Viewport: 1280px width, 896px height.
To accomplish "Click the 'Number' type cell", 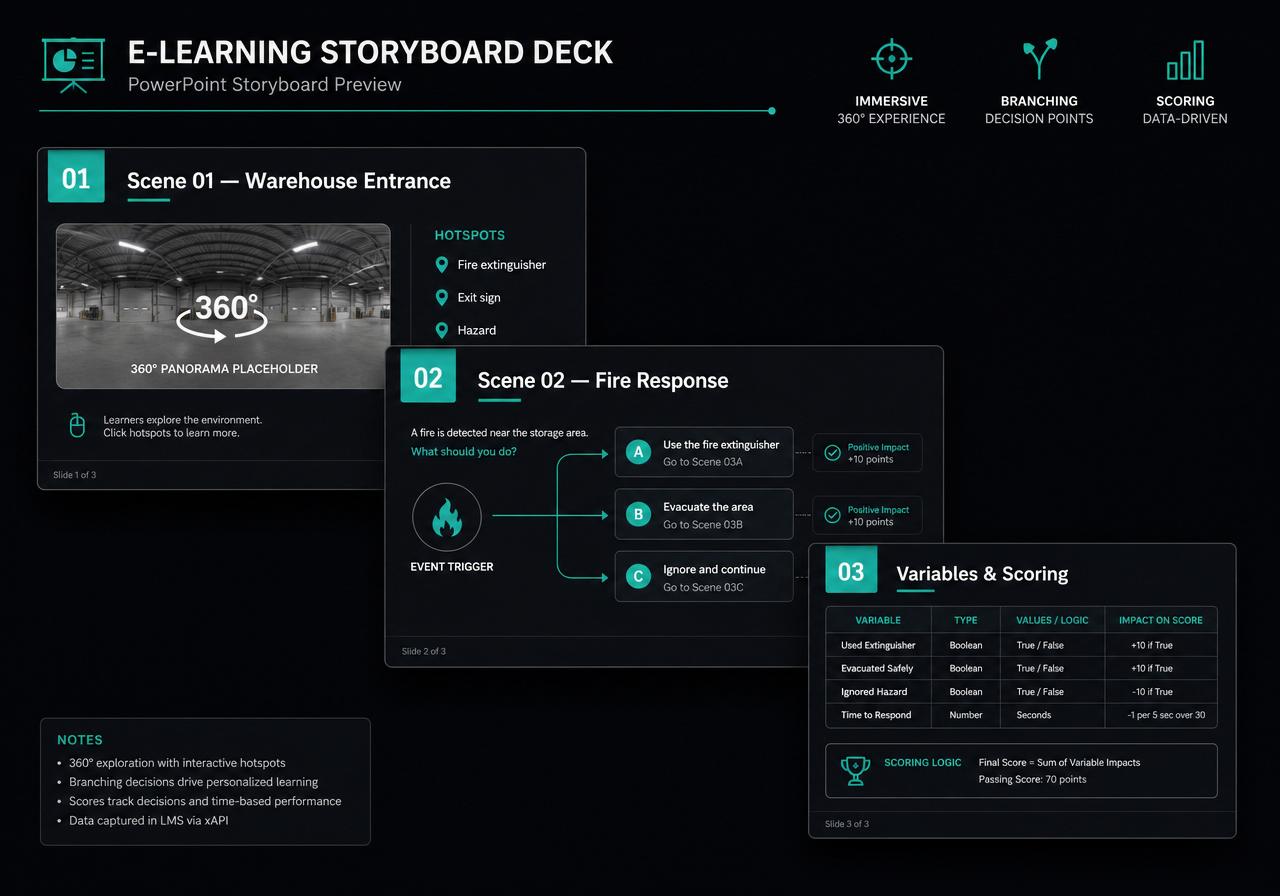I will (966, 715).
